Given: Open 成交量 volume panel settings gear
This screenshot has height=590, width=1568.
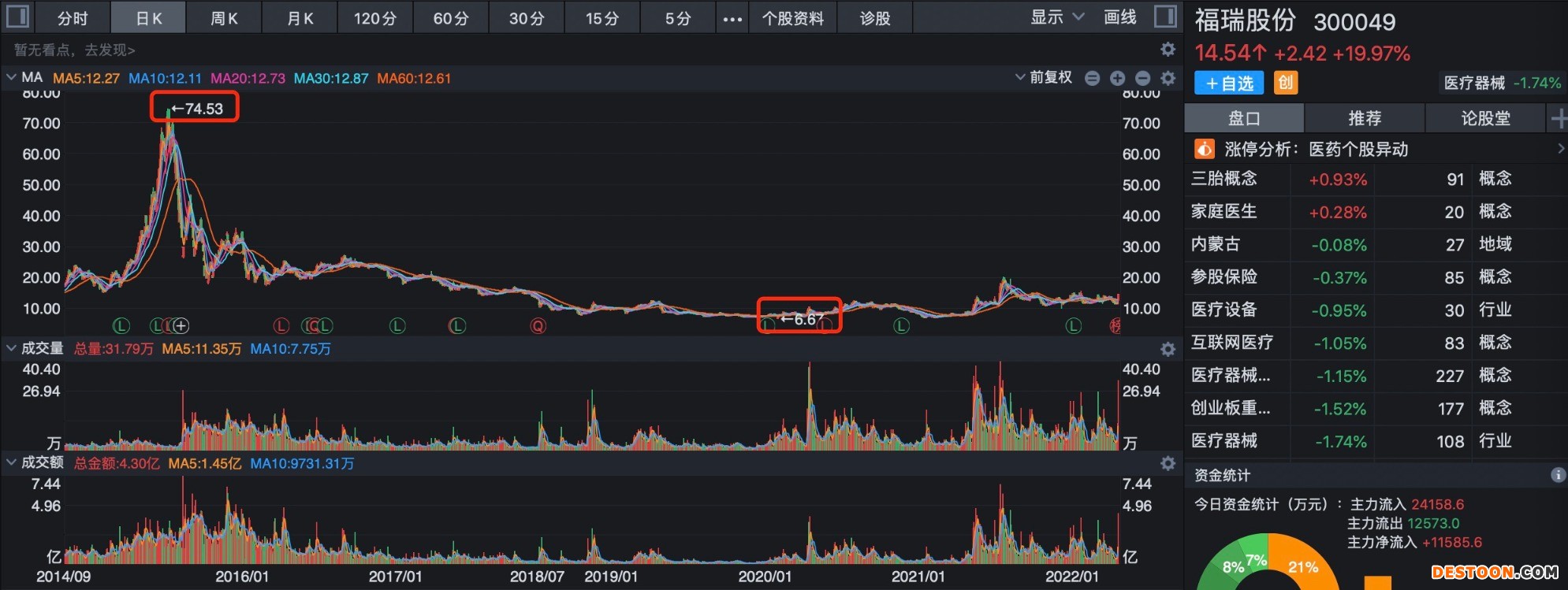Looking at the screenshot, I should tap(1168, 349).
